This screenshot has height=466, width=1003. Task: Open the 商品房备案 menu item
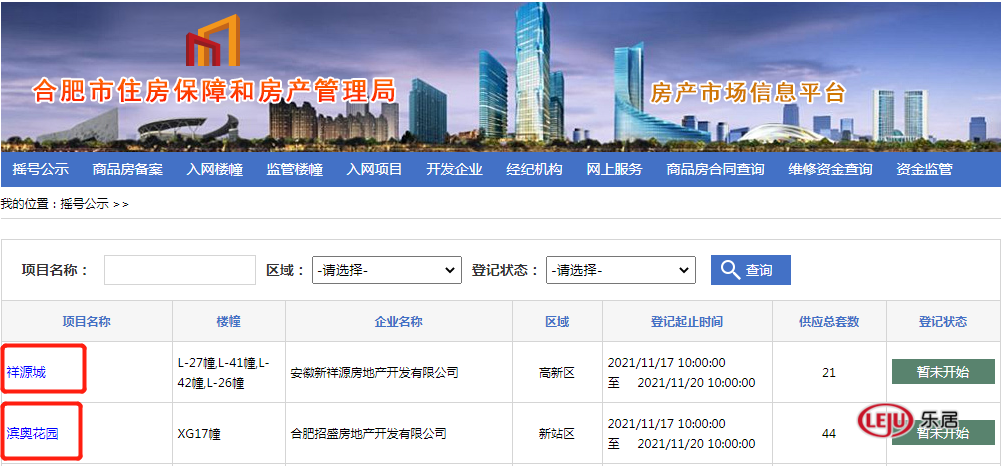click(x=127, y=169)
